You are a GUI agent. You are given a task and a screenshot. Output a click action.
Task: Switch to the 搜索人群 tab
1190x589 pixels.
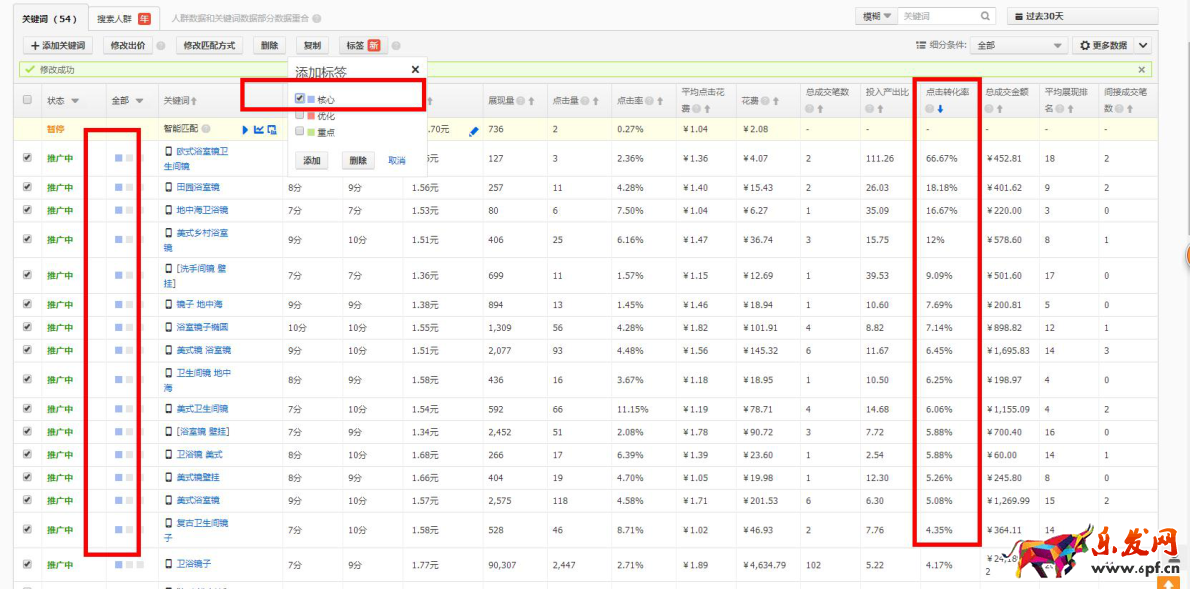click(x=120, y=18)
